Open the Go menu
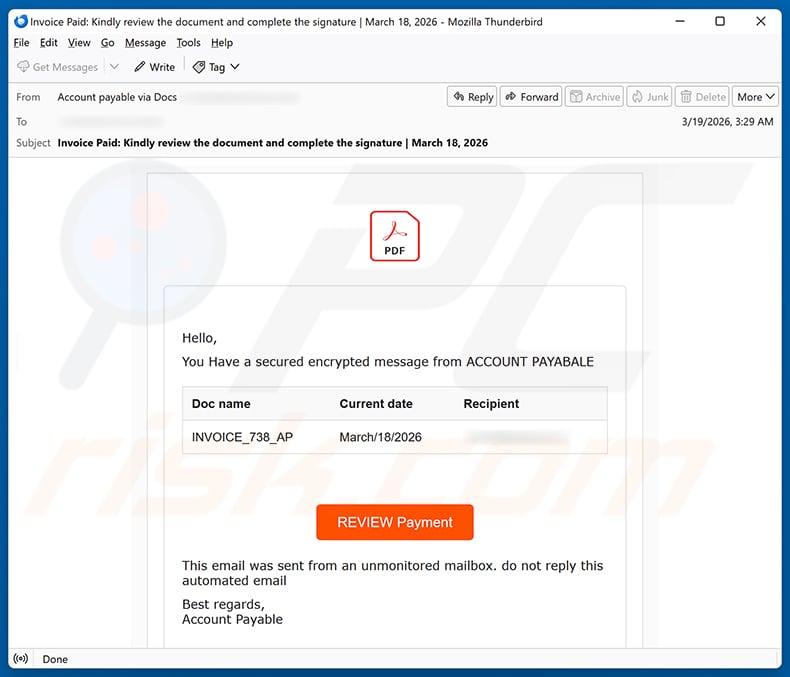 pos(107,43)
